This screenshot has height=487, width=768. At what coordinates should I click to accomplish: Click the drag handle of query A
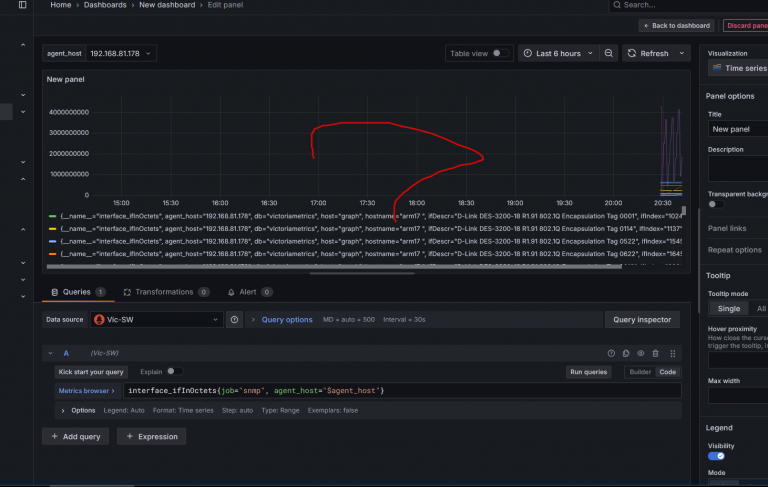(672, 353)
